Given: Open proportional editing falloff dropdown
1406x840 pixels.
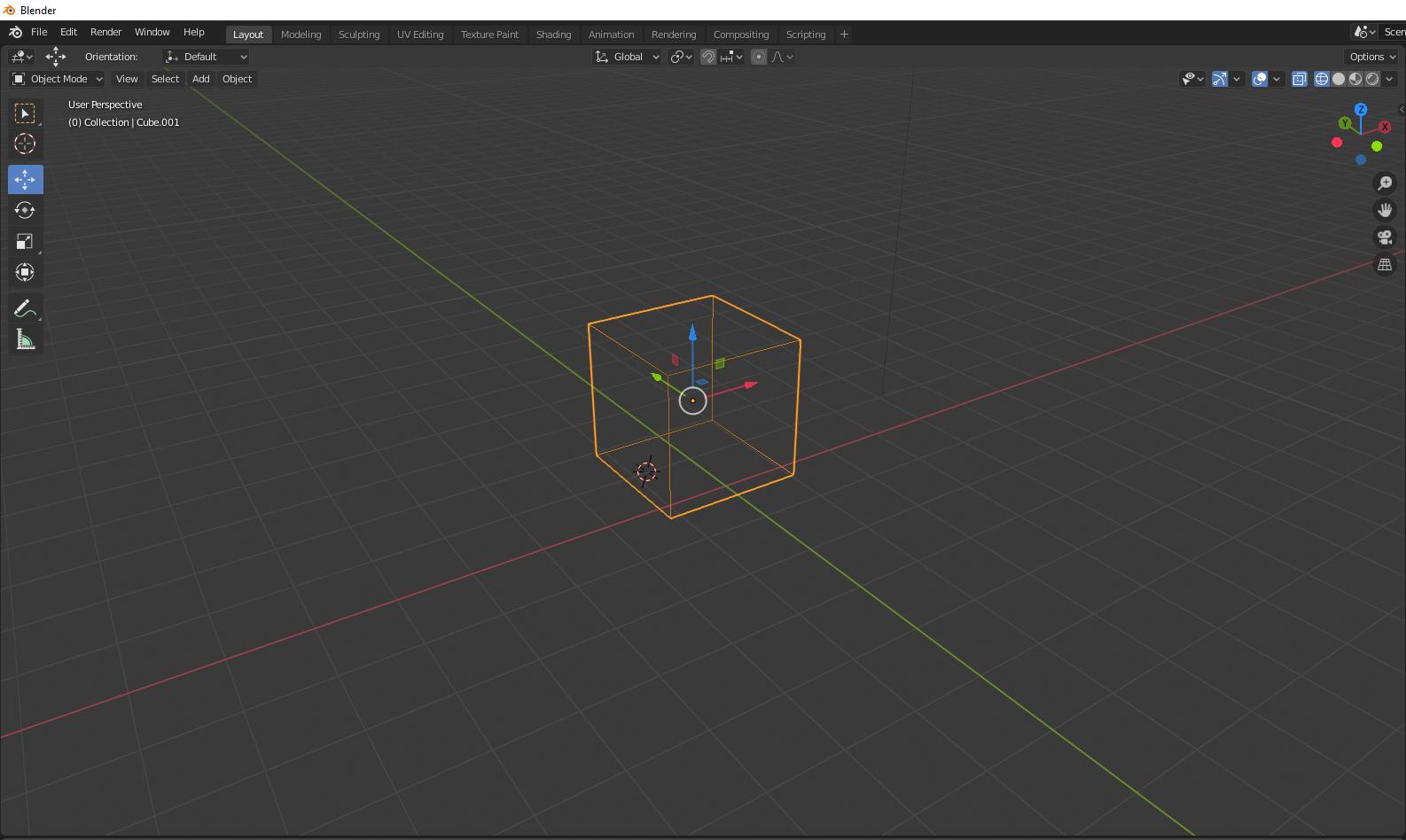Looking at the screenshot, I should (x=783, y=57).
